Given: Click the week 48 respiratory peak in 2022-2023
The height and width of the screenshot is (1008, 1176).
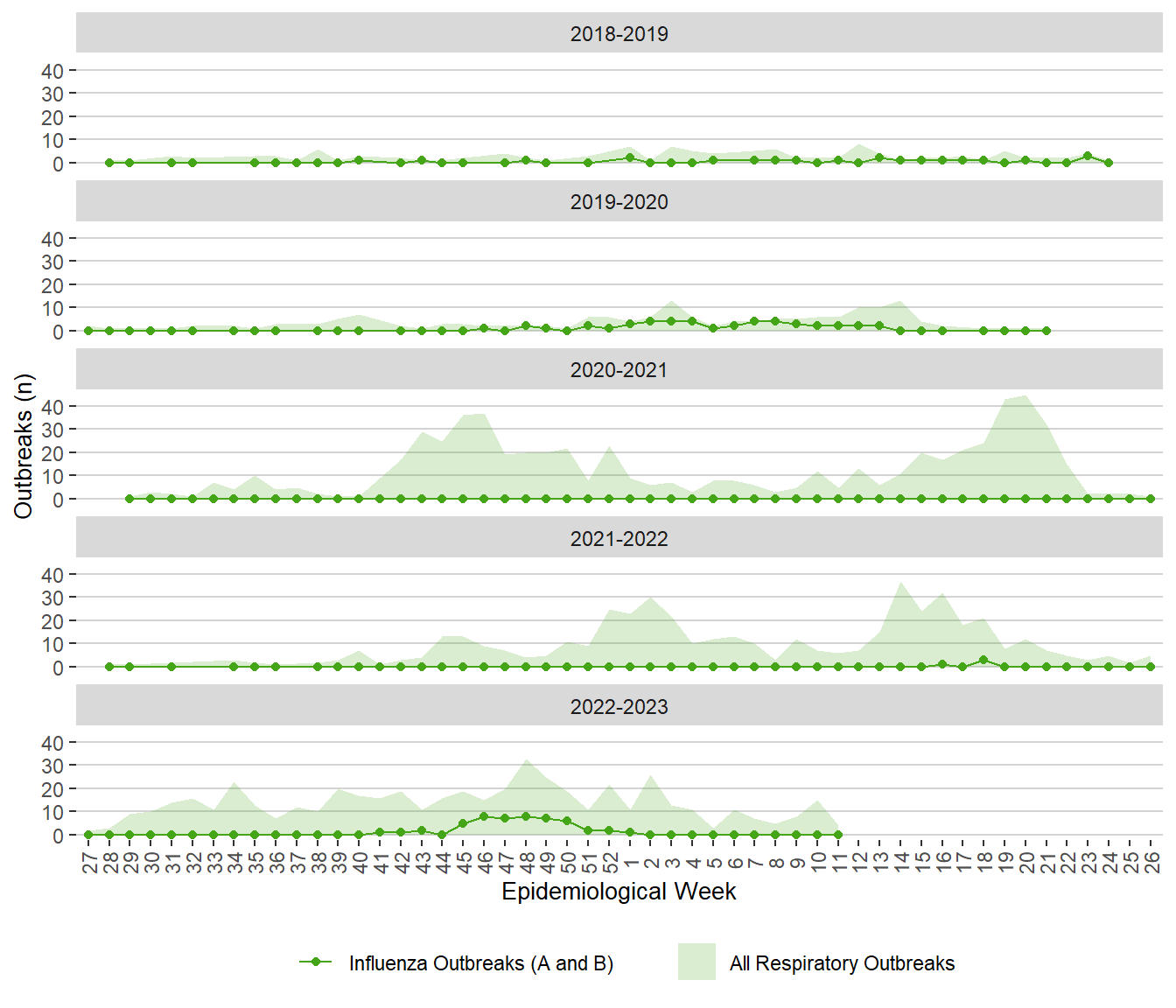Looking at the screenshot, I should (x=526, y=760).
